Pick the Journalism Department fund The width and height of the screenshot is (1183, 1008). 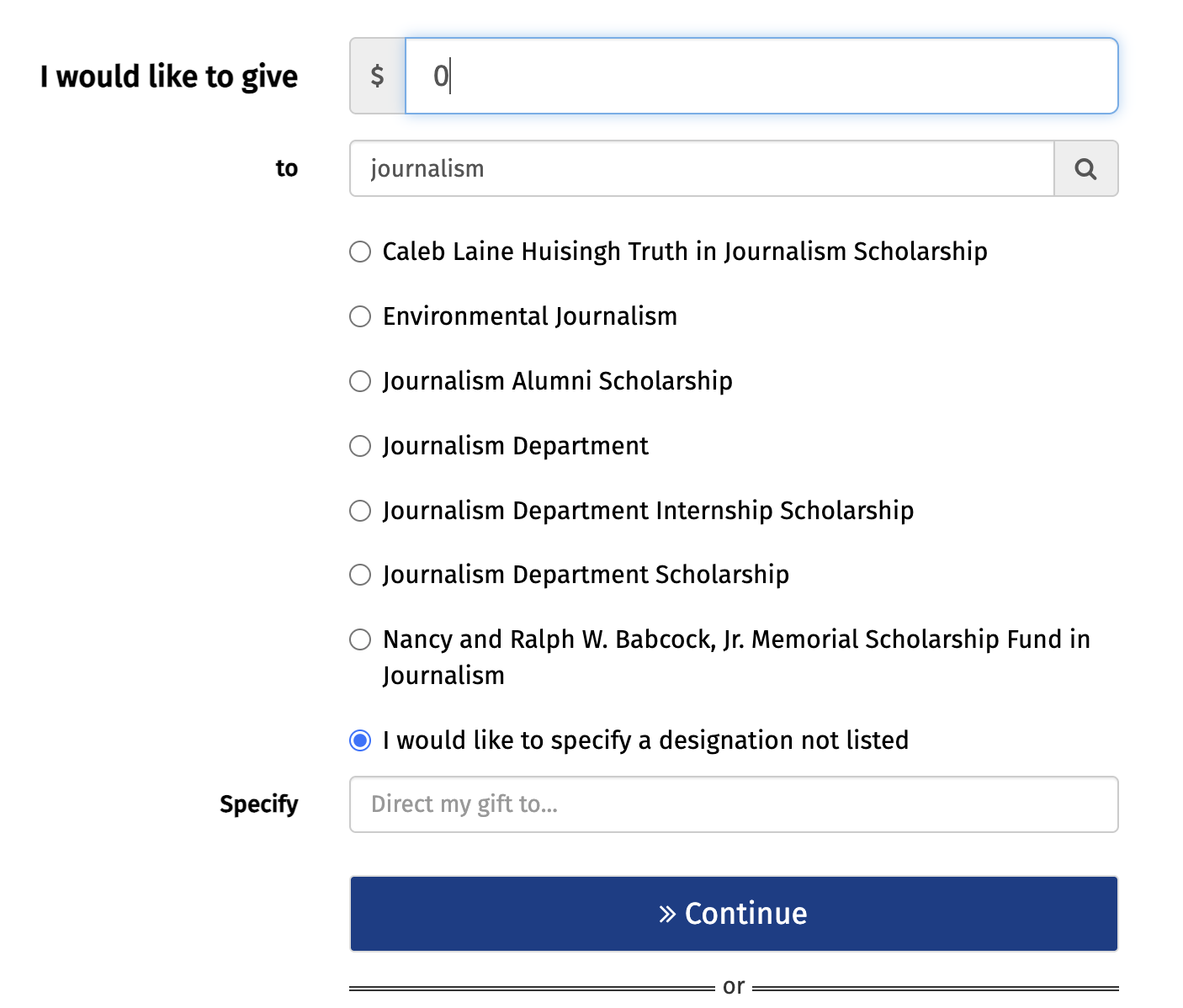pyautogui.click(x=359, y=446)
